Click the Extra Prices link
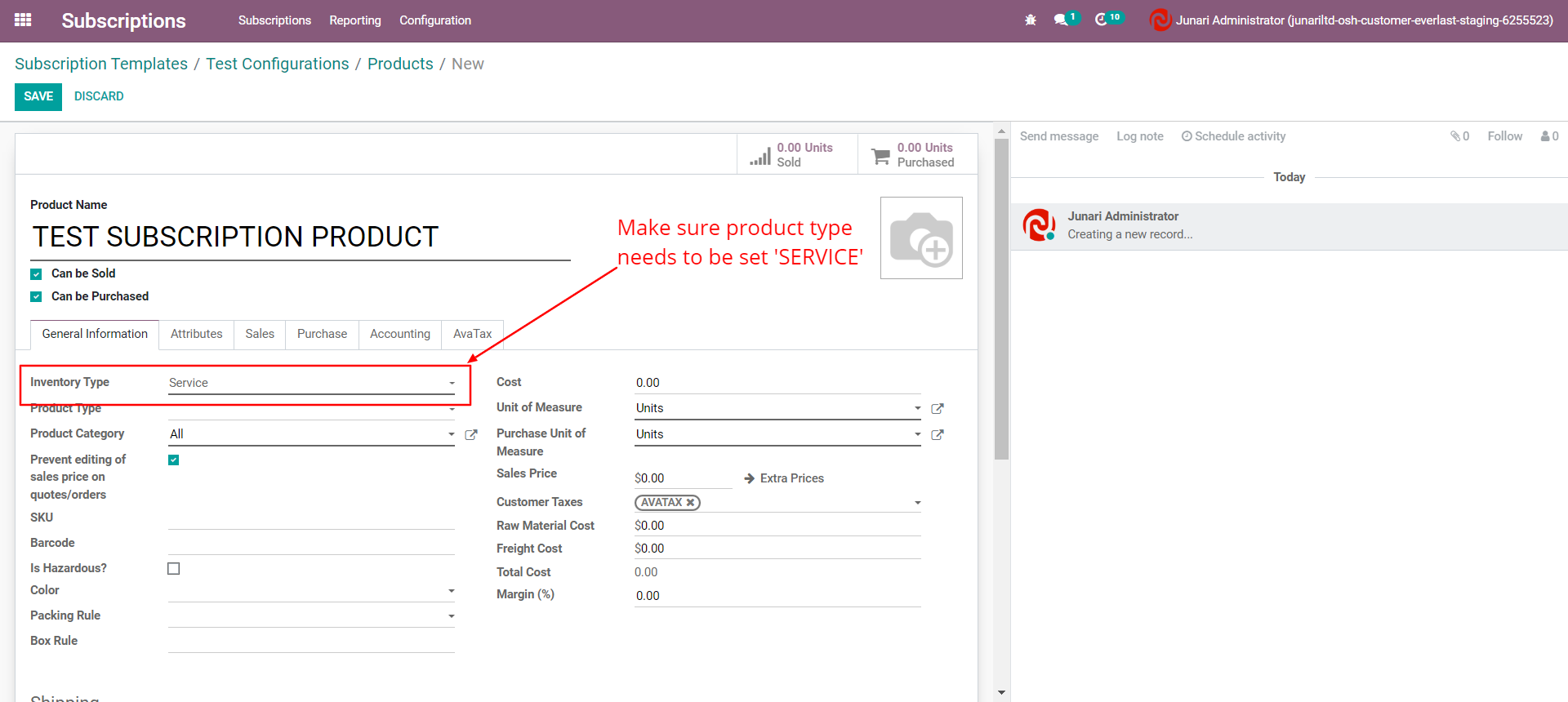1568x702 pixels. (784, 478)
